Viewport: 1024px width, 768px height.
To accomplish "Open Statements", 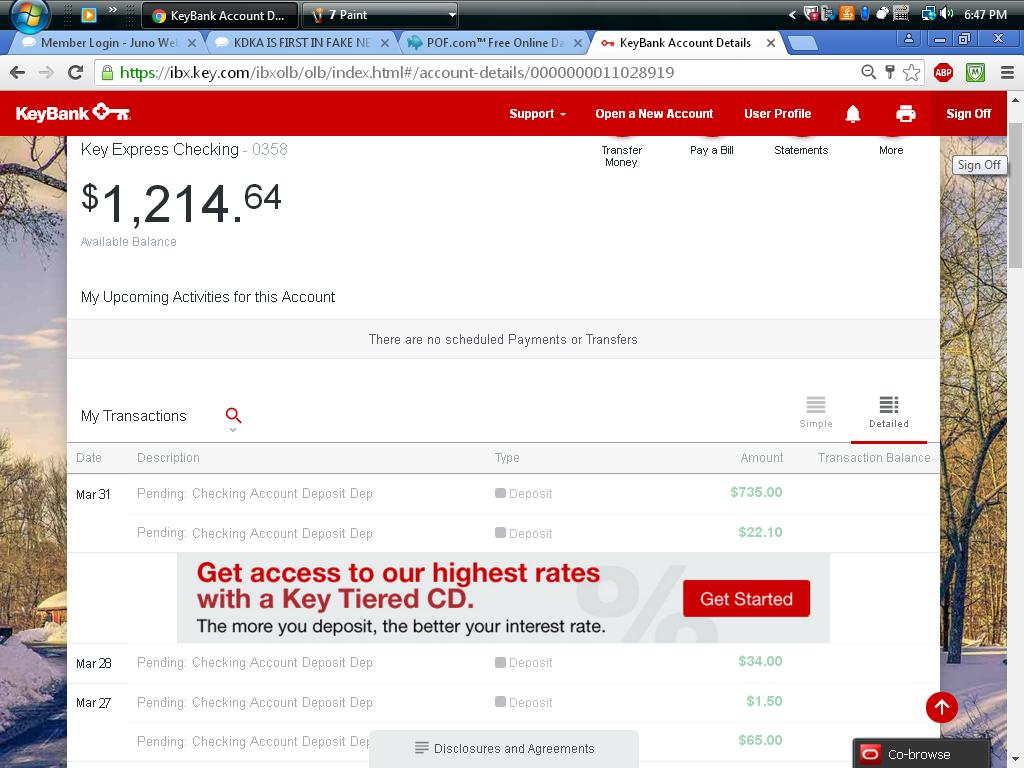I will tap(801, 150).
